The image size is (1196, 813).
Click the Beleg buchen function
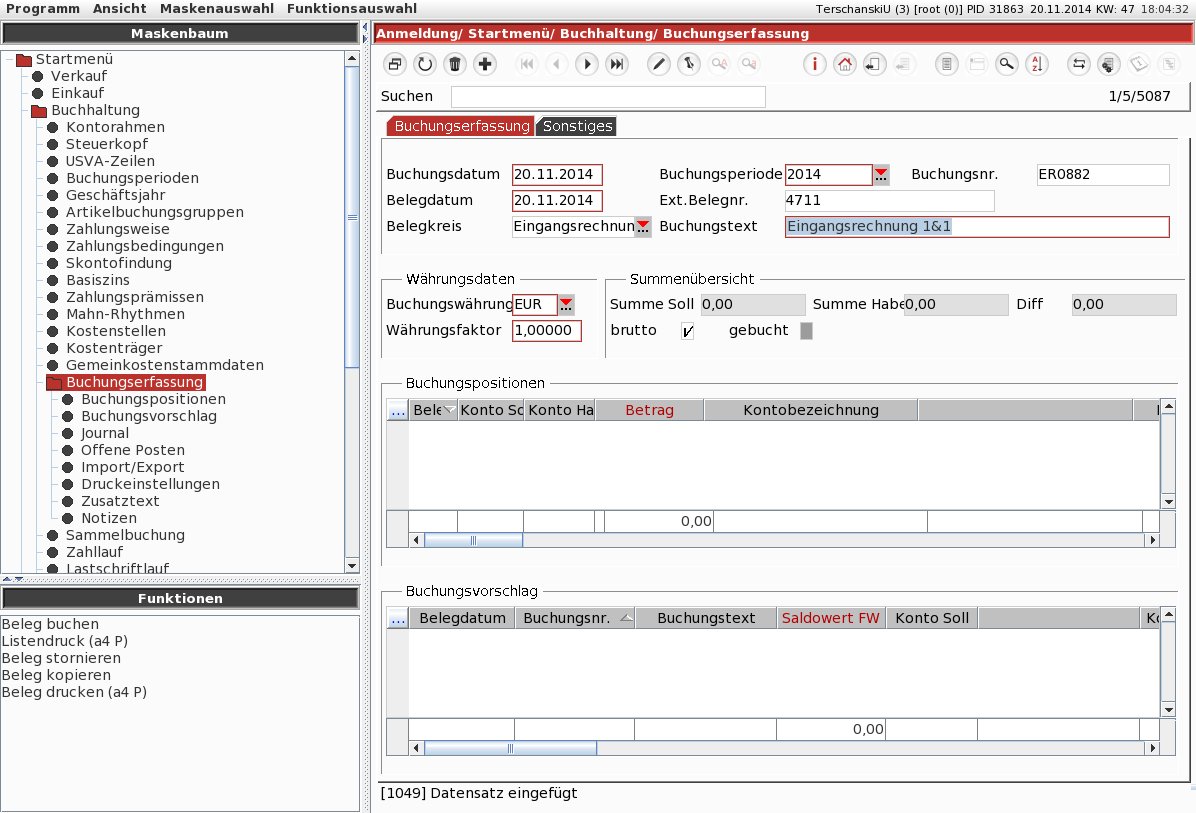pyautogui.click(x=50, y=624)
